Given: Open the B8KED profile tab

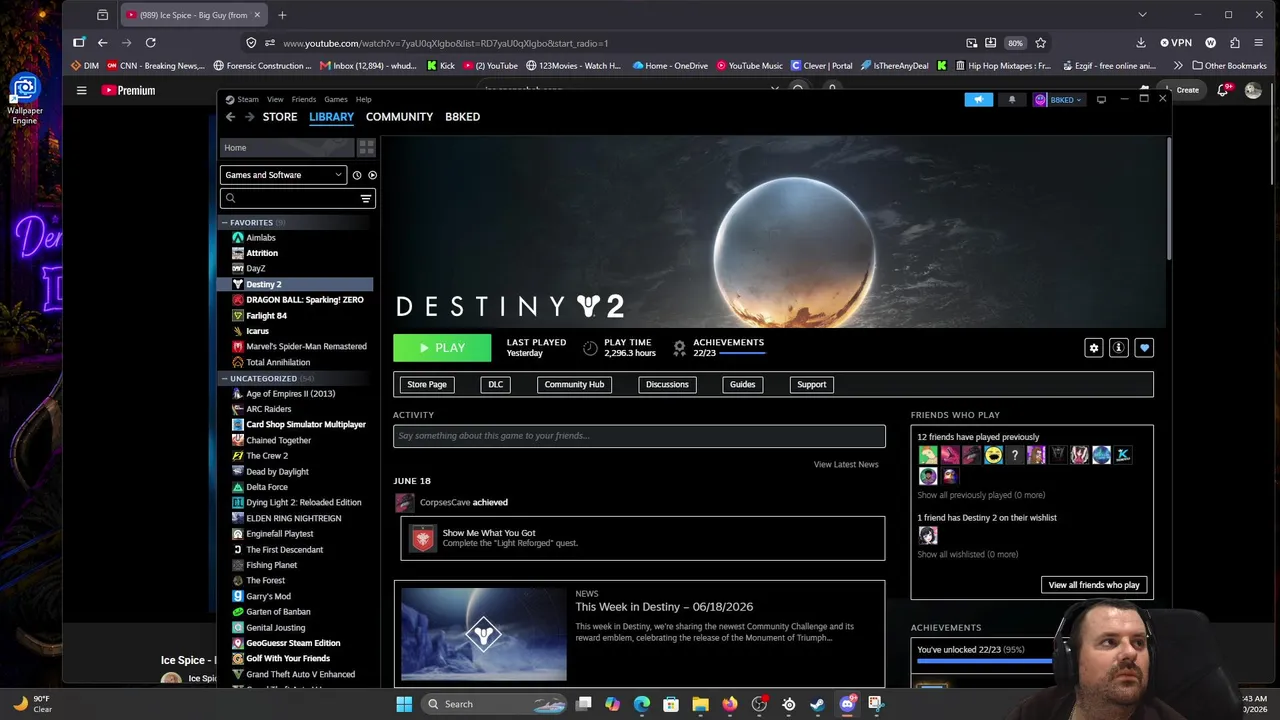Looking at the screenshot, I should coord(462,117).
